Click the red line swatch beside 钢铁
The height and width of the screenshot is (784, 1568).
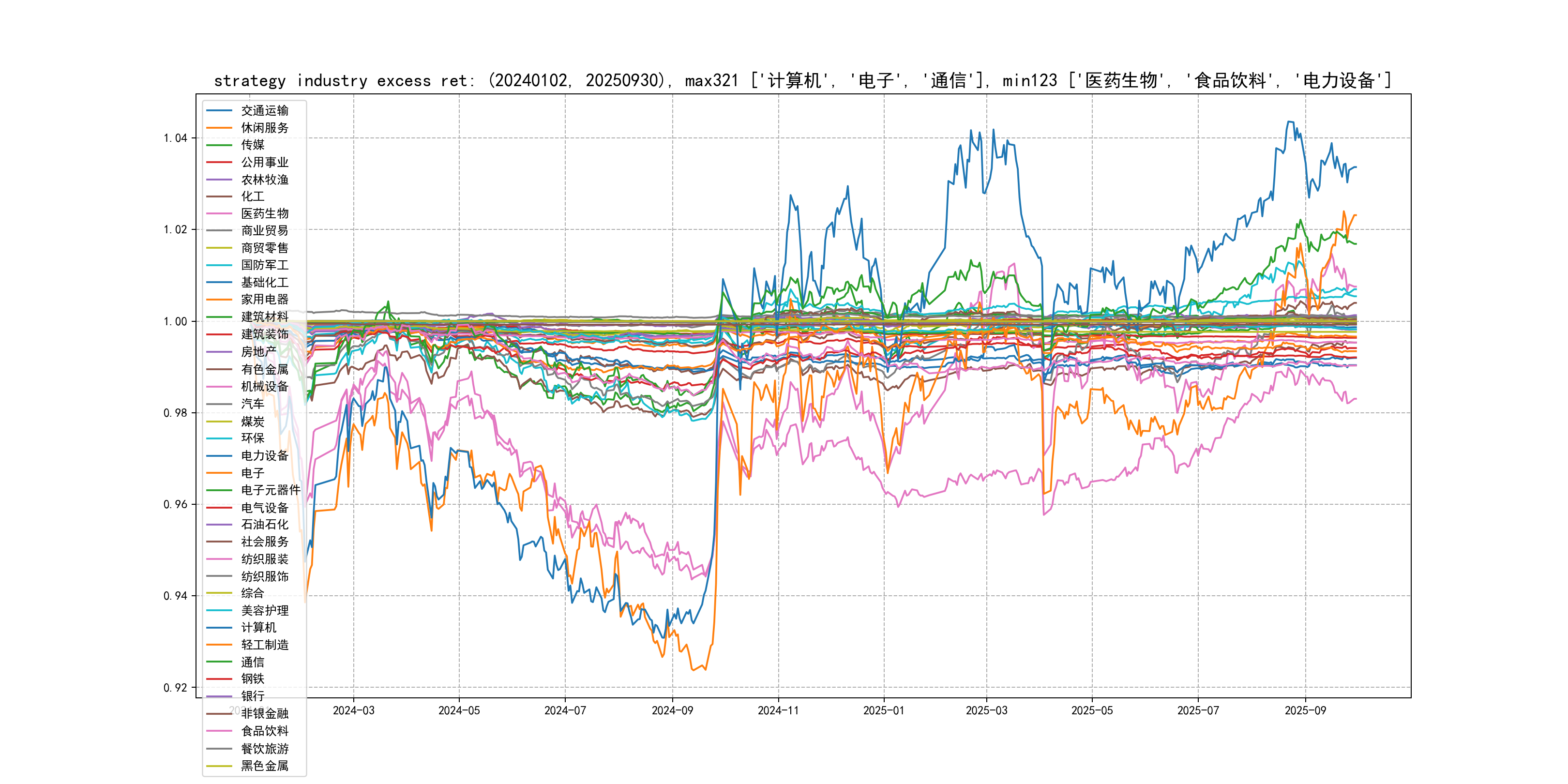tap(219, 678)
